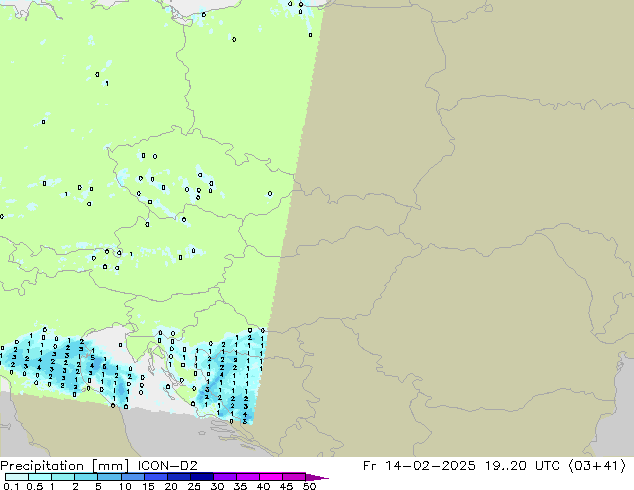Click the '45' legend scale label
Image resolution: width=634 pixels, height=490 pixels.
[x=286, y=486]
